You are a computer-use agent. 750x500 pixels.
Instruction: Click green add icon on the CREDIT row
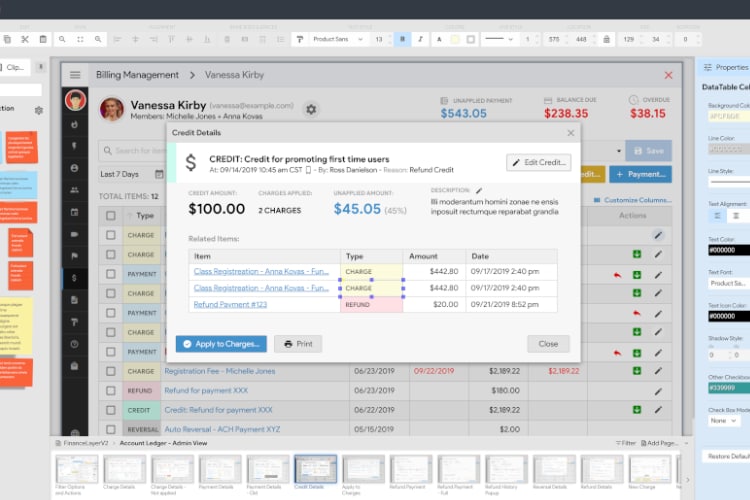(637, 410)
